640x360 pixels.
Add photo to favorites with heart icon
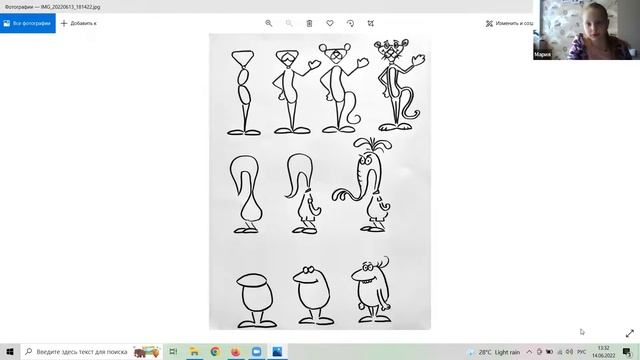pyautogui.click(x=330, y=23)
